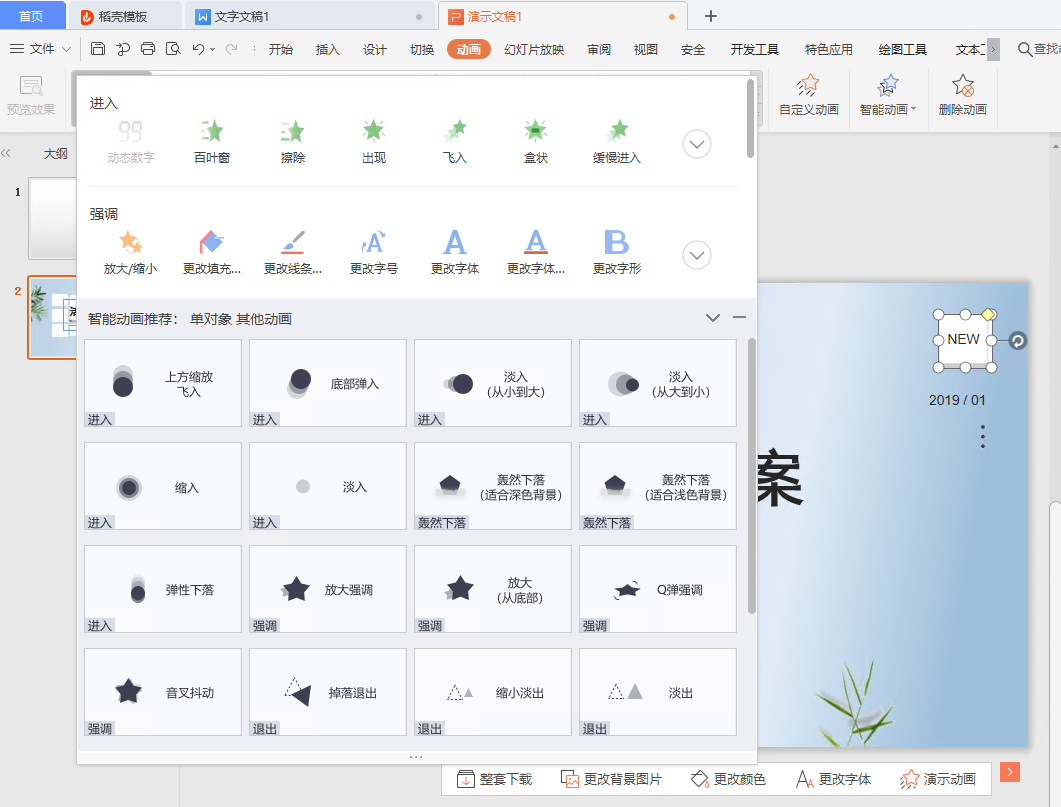
Task: Apply the 更改字号 emphasis effect
Action: [374, 247]
